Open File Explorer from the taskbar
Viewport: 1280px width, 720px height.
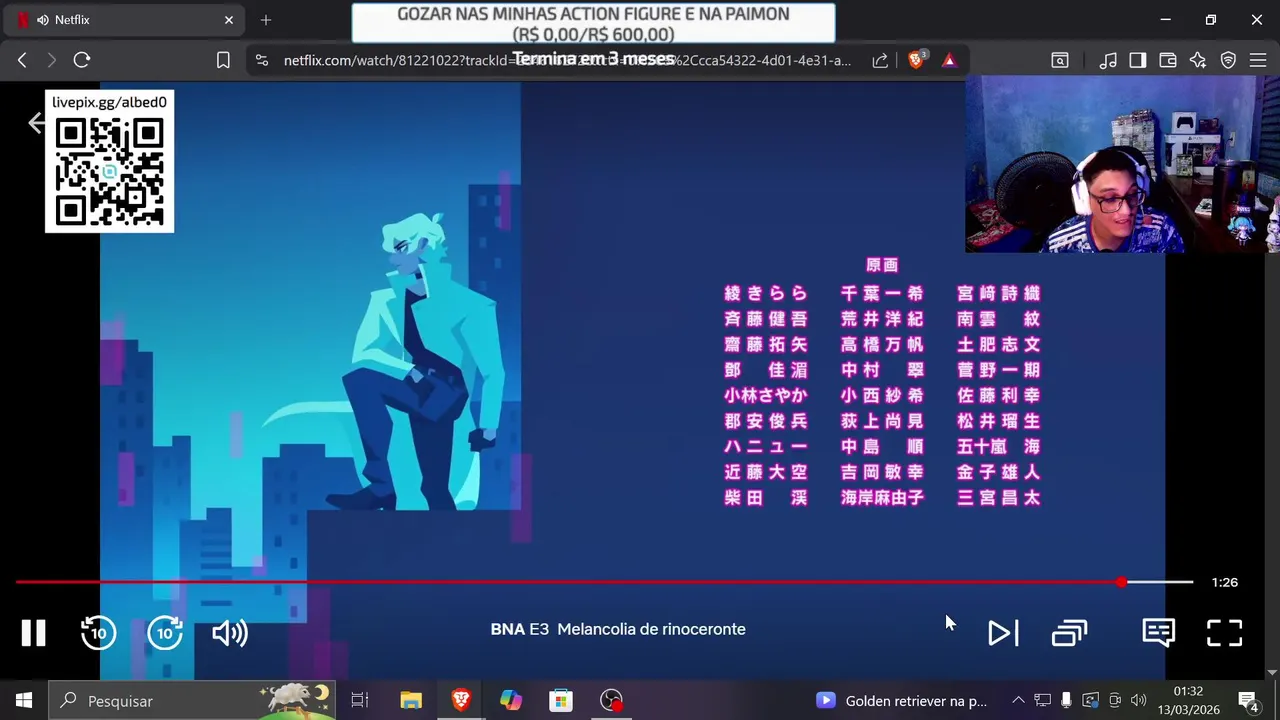tap(411, 700)
